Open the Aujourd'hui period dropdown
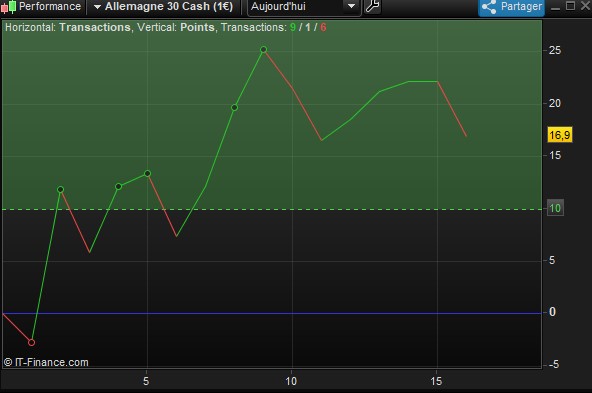Viewport: 592px width, 393px height. (x=304, y=7)
